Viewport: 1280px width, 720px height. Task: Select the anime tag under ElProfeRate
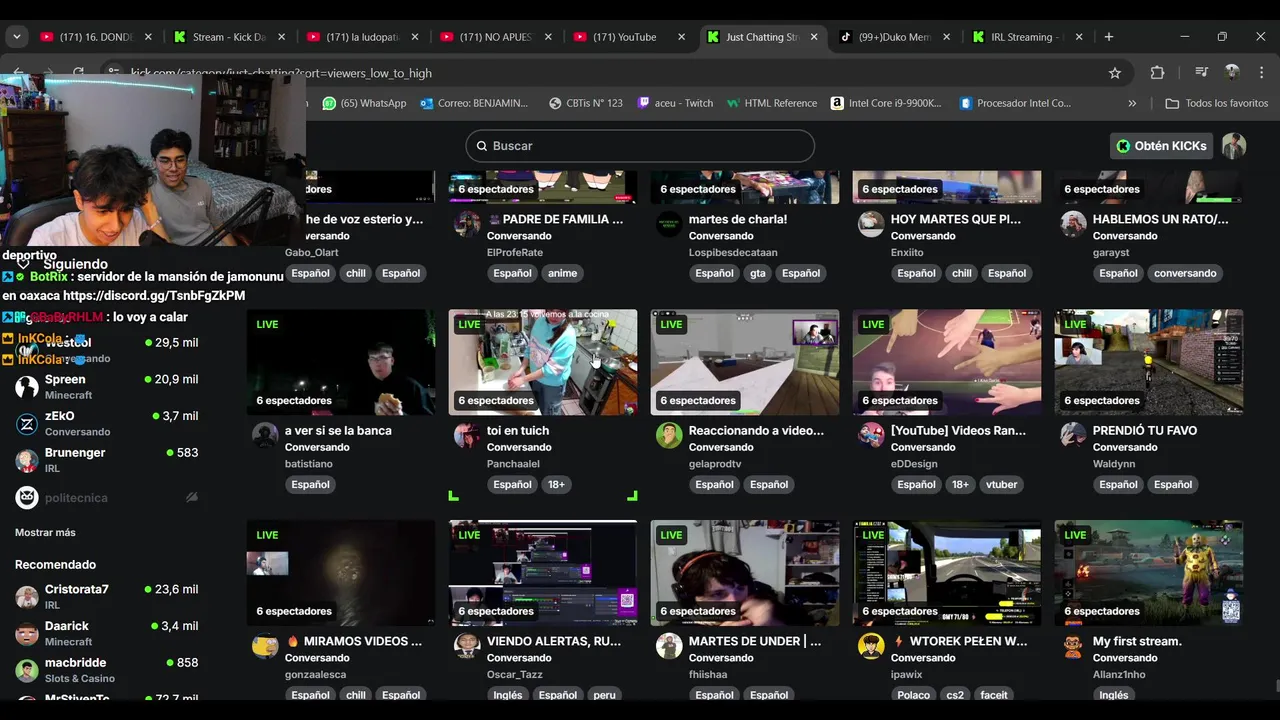point(562,273)
